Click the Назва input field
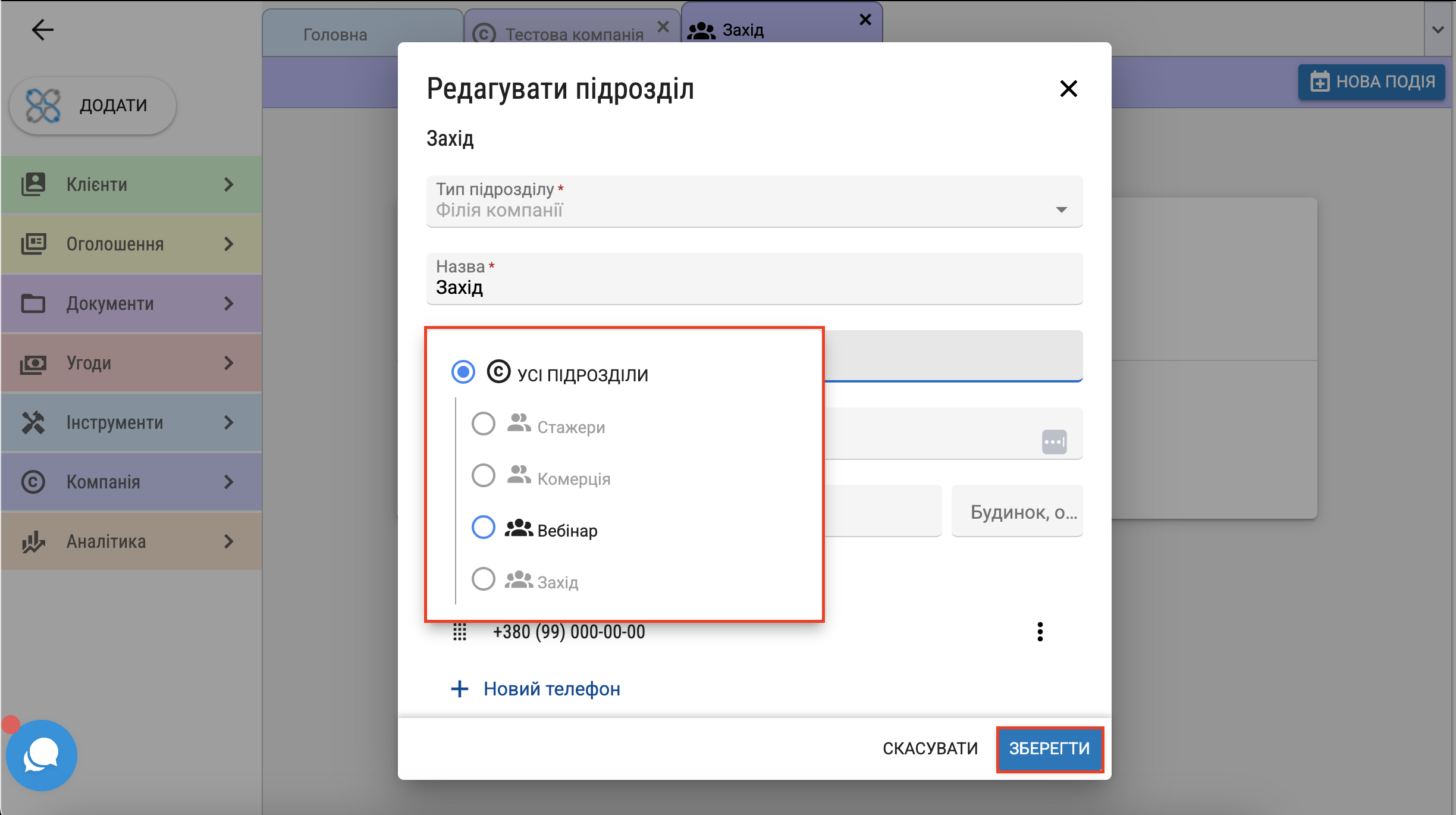The width and height of the screenshot is (1456, 815). tap(754, 287)
